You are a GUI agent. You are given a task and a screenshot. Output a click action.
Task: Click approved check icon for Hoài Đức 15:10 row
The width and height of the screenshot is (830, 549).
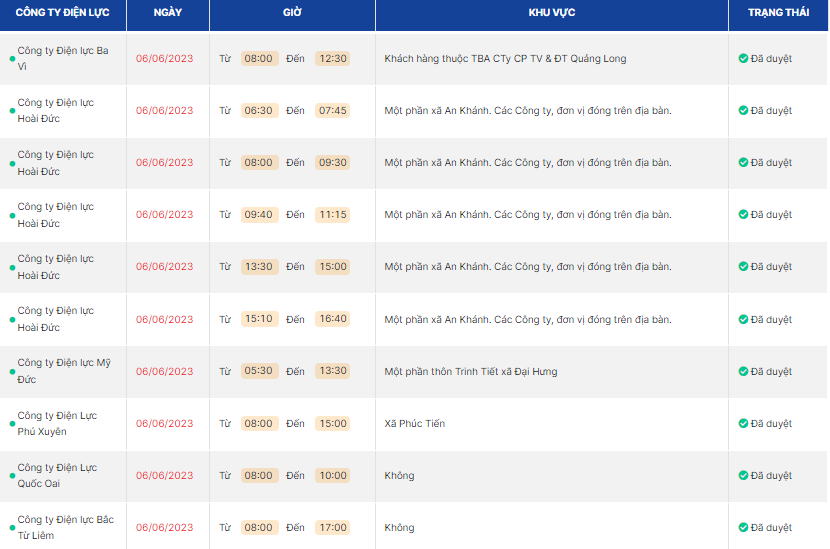click(743, 319)
